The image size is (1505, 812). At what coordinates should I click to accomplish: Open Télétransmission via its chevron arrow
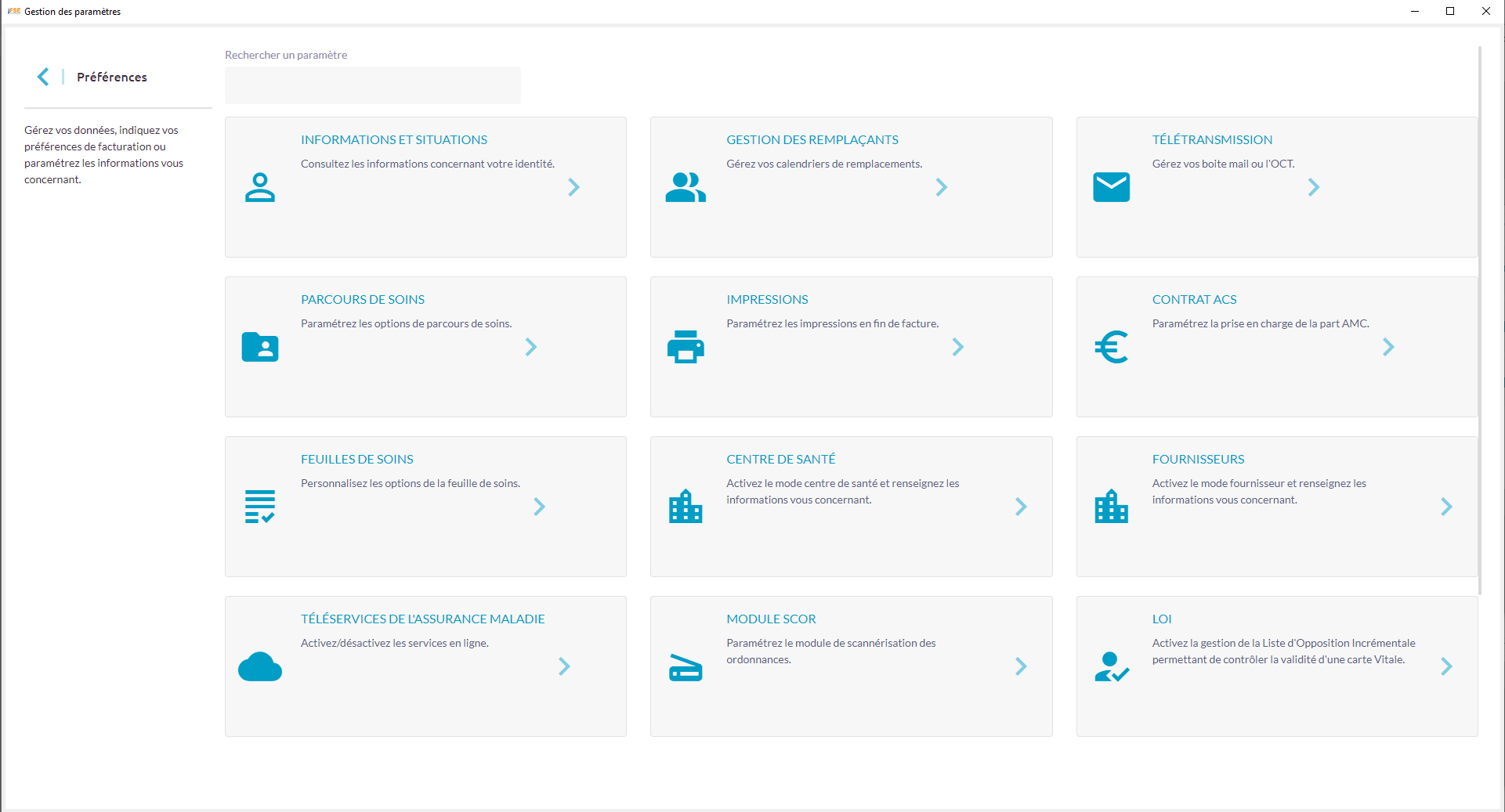pos(1314,187)
